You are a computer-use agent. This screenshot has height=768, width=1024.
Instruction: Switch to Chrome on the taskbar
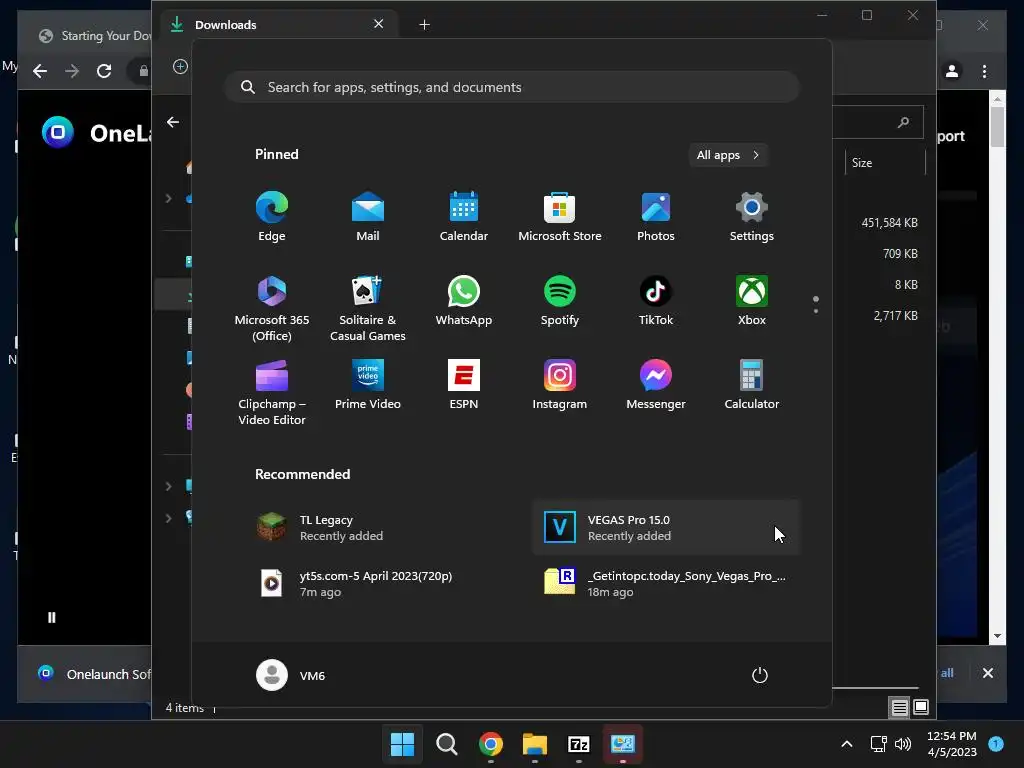click(x=491, y=744)
